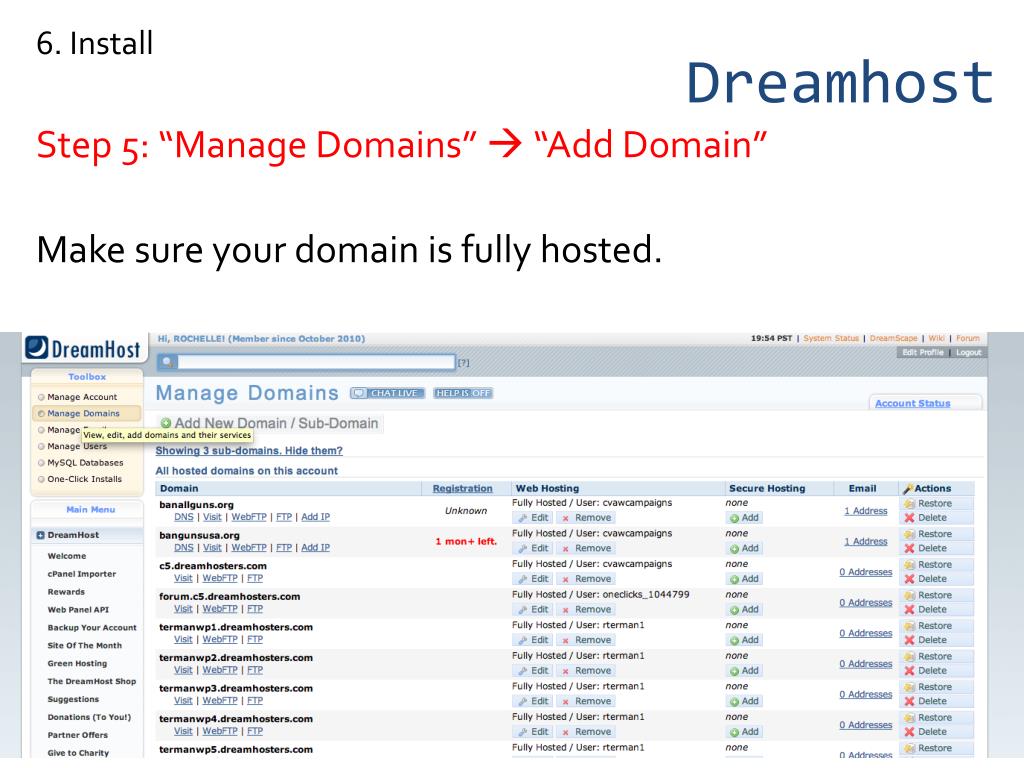
Task: Visit banallguns.org
Action: (212, 517)
